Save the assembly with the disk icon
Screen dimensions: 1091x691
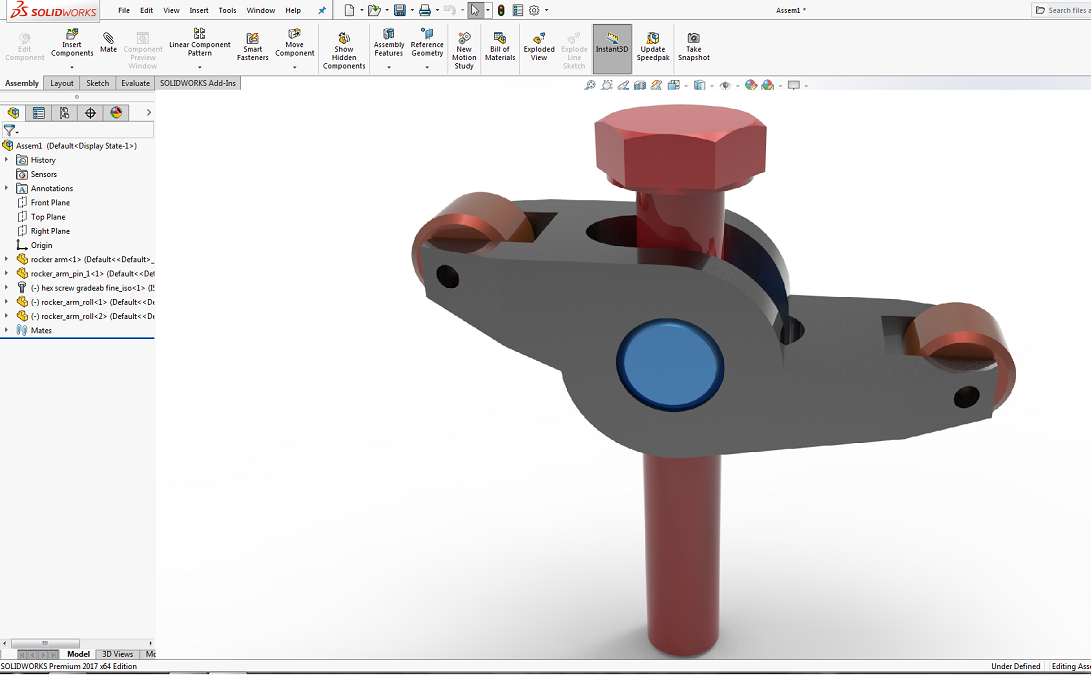coord(400,10)
